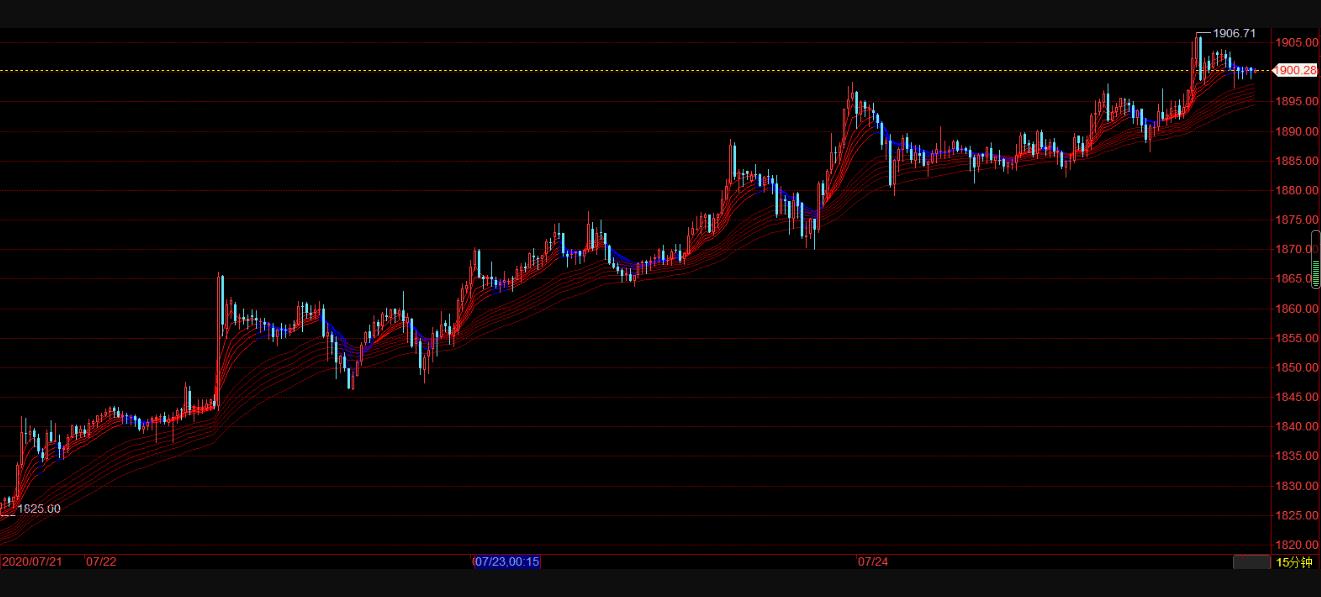Click the 1825.00 price axis label on right
Screen dimensions: 1321x597
tap(1296, 516)
